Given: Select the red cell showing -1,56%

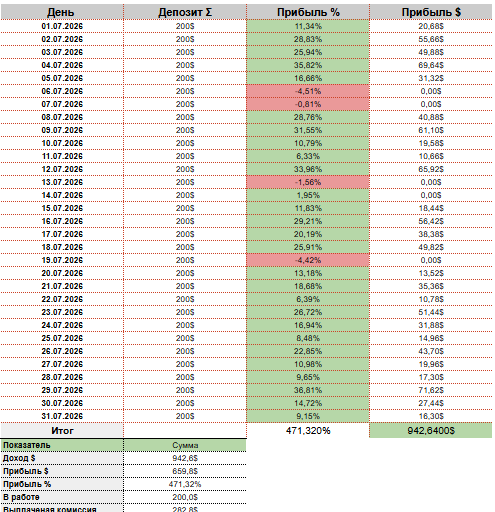Looking at the screenshot, I should (x=308, y=182).
